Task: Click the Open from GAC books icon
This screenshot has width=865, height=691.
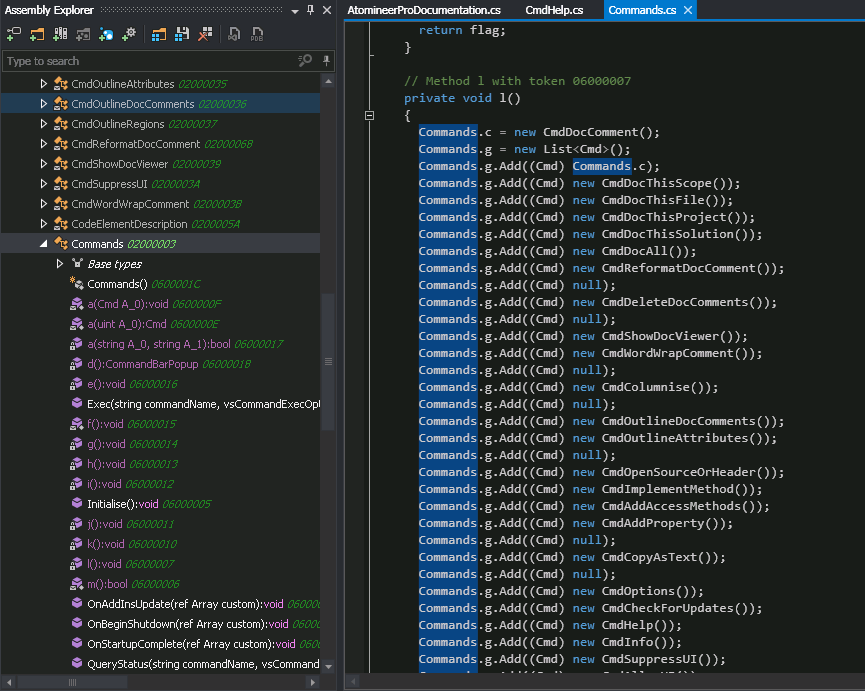Action: point(60,34)
